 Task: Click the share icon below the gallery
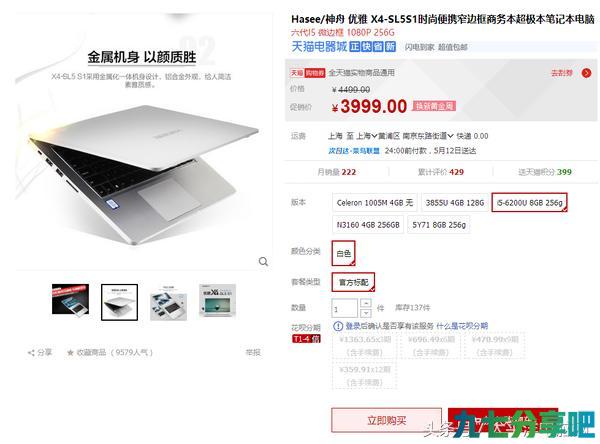click(x=31, y=353)
